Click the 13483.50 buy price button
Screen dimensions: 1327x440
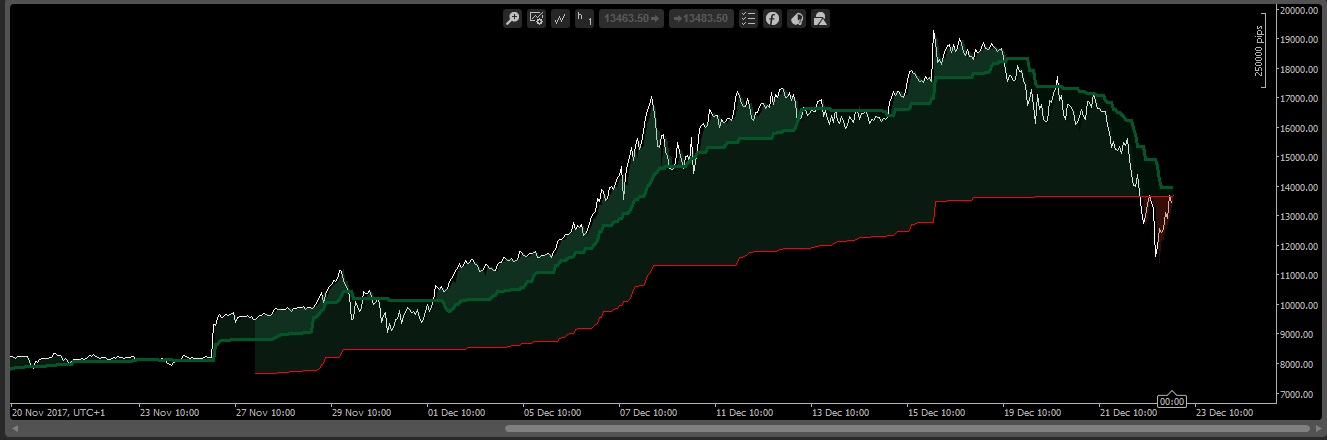701,18
